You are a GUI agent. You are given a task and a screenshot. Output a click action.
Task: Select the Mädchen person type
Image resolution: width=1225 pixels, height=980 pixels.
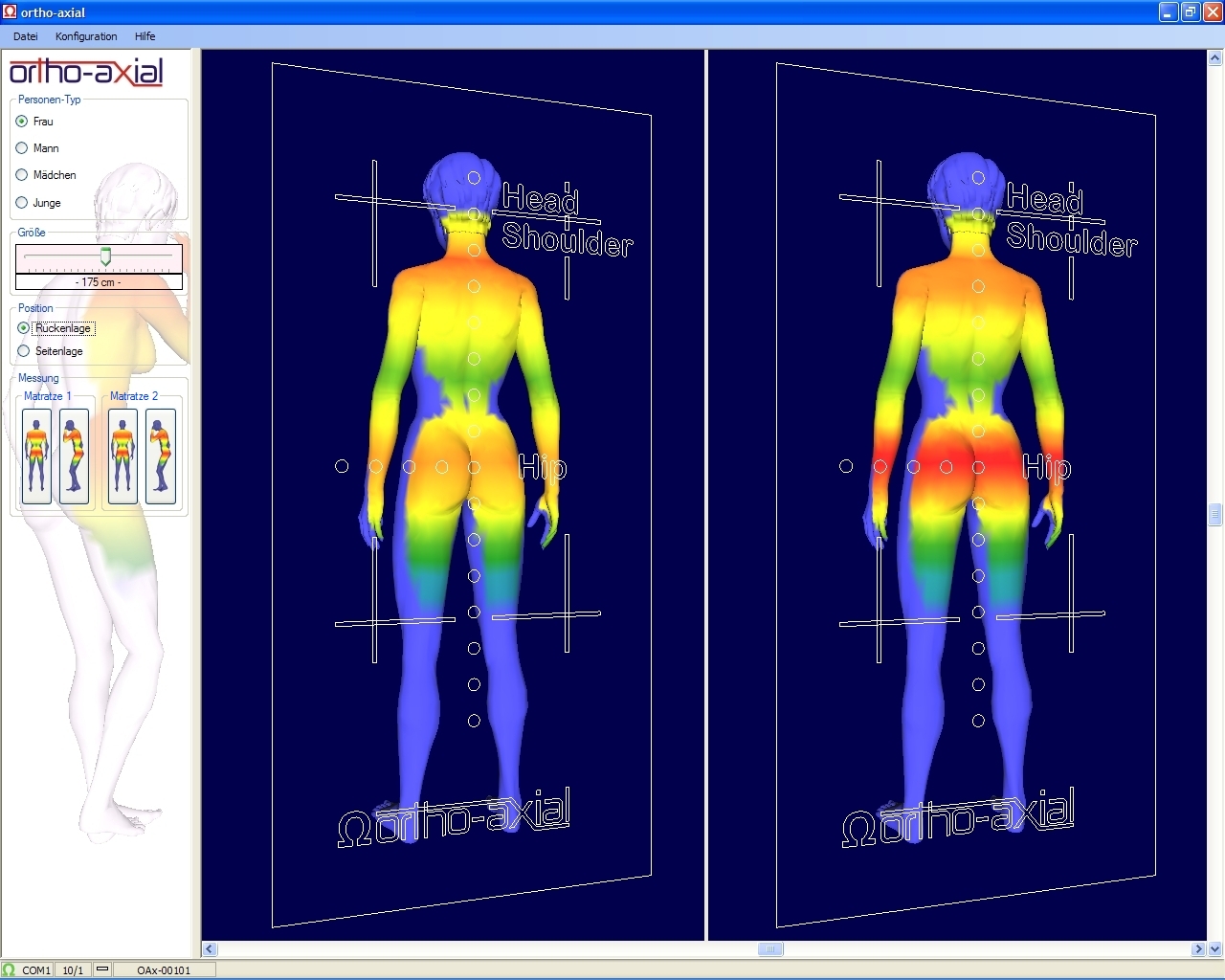pyautogui.click(x=46, y=175)
